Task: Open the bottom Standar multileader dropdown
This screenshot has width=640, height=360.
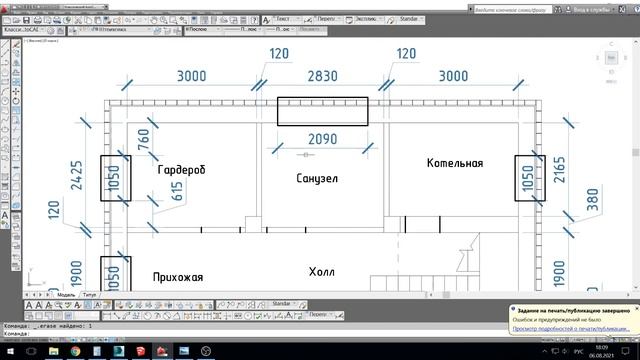Action: [x=283, y=304]
